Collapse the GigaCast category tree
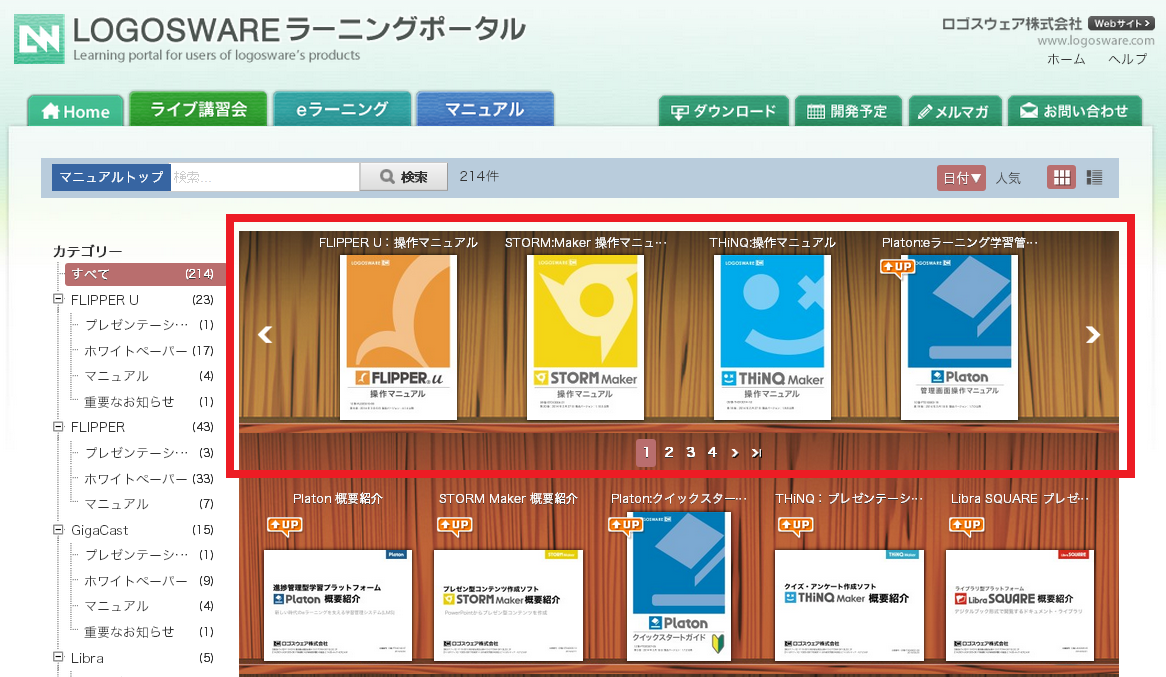The image size is (1166, 677). click(x=58, y=529)
